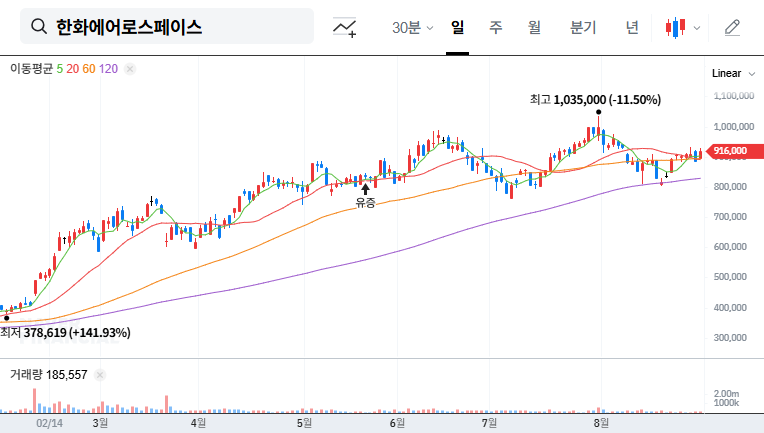Switch to the 월 monthly tab
Screen dimensions: 764x433
(x=535, y=27)
